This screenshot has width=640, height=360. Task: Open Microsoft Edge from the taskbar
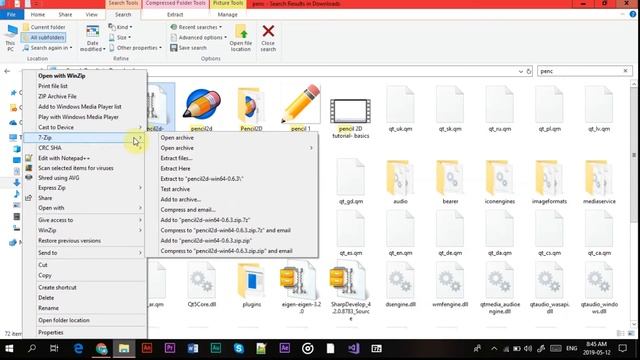(78, 349)
